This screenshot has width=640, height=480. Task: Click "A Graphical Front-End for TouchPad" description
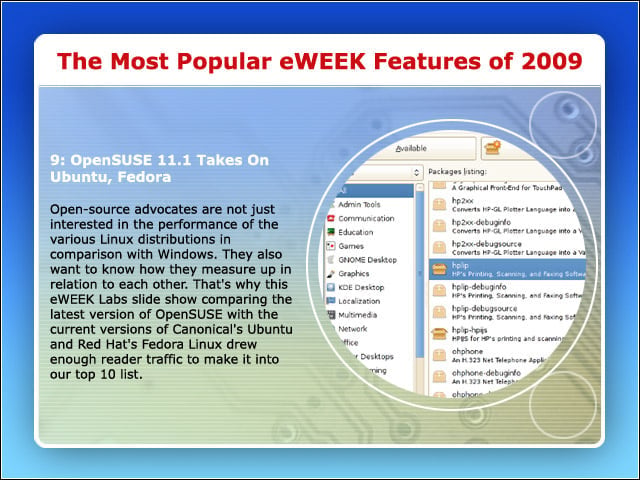507,188
